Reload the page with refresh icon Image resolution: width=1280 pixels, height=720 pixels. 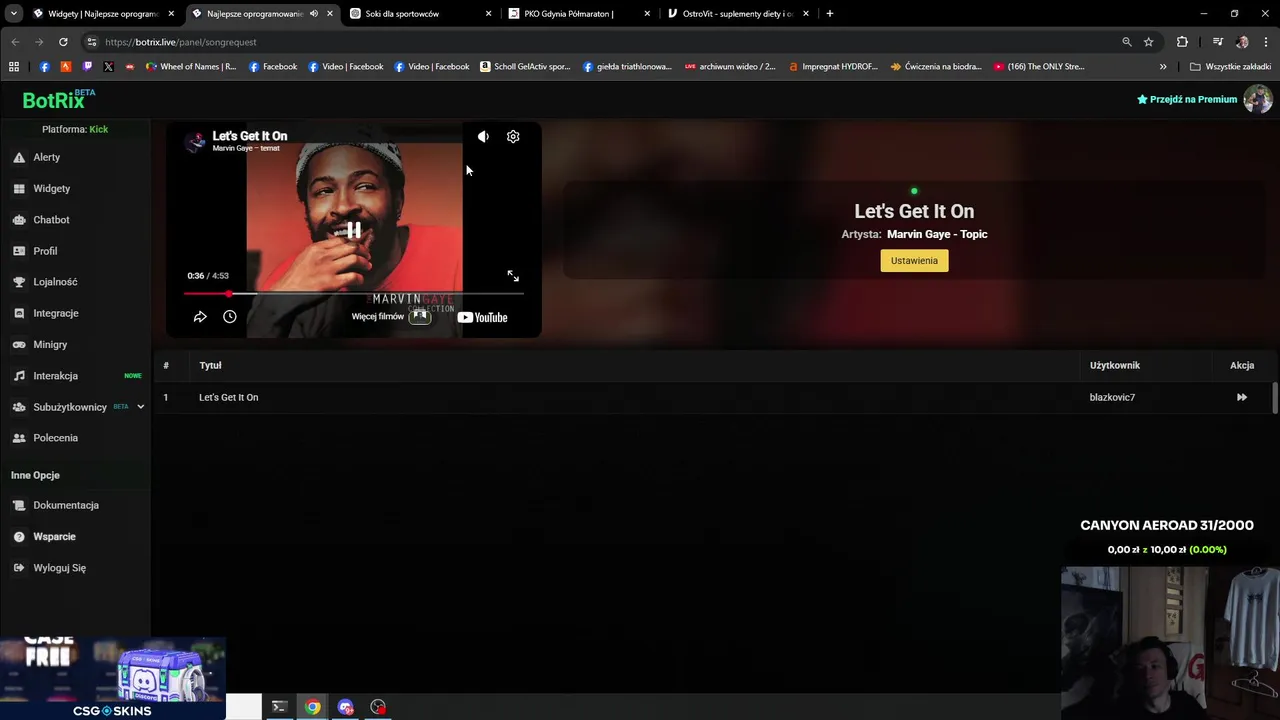coord(63,42)
